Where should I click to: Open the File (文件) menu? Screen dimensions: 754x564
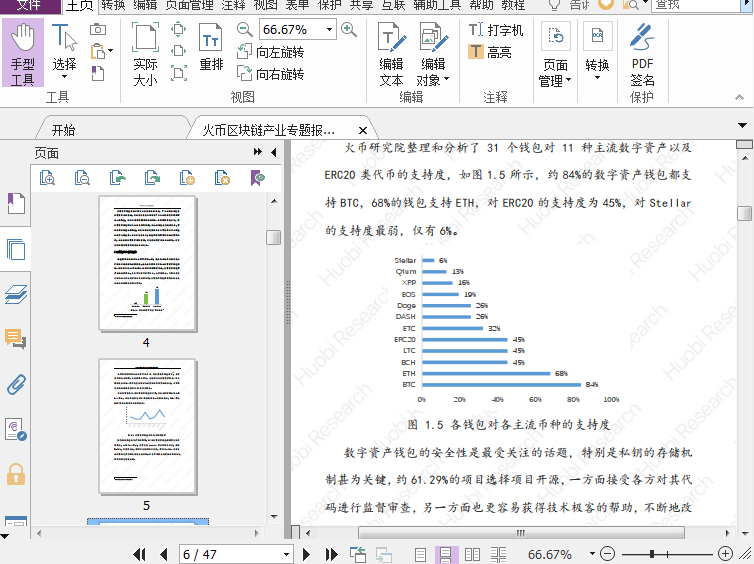[x=30, y=5]
